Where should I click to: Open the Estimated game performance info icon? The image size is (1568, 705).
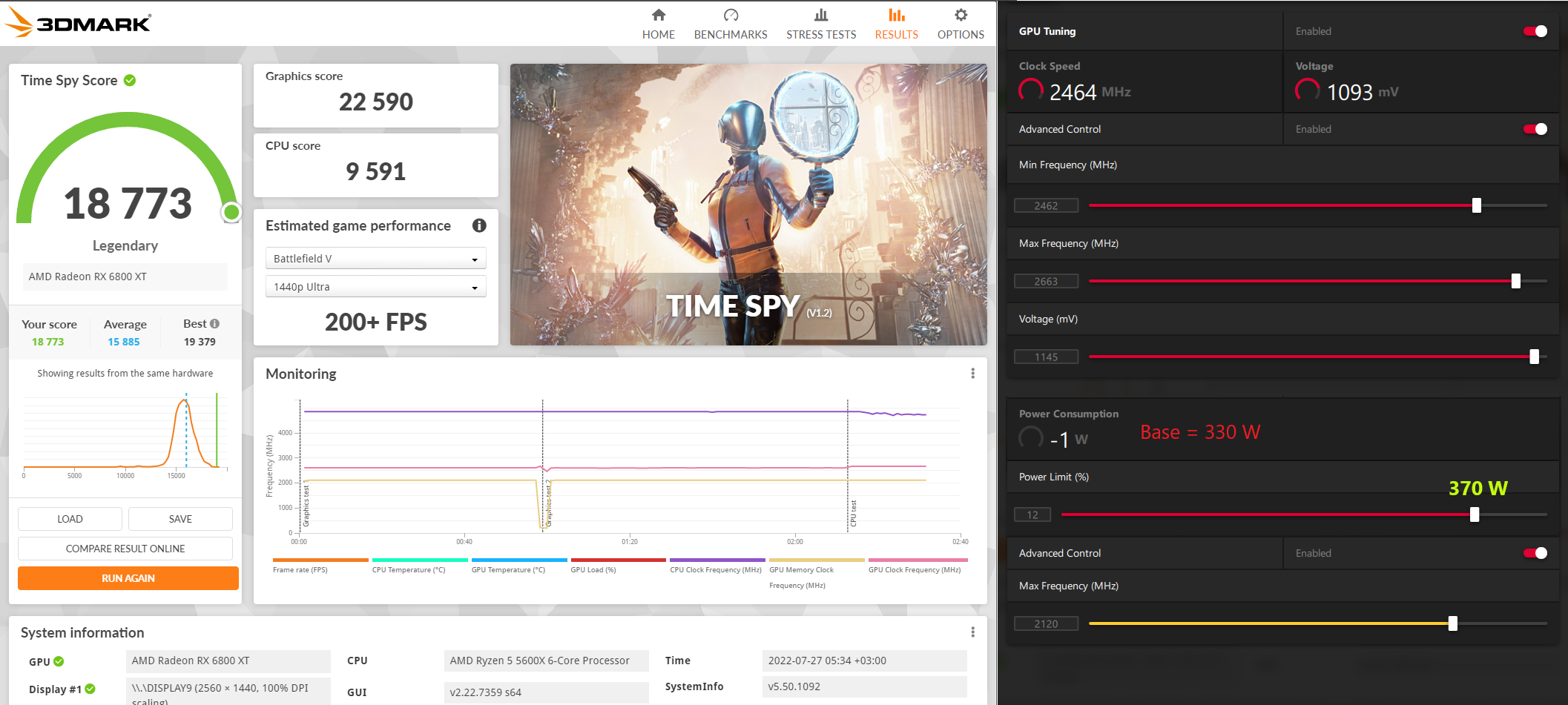tap(479, 225)
